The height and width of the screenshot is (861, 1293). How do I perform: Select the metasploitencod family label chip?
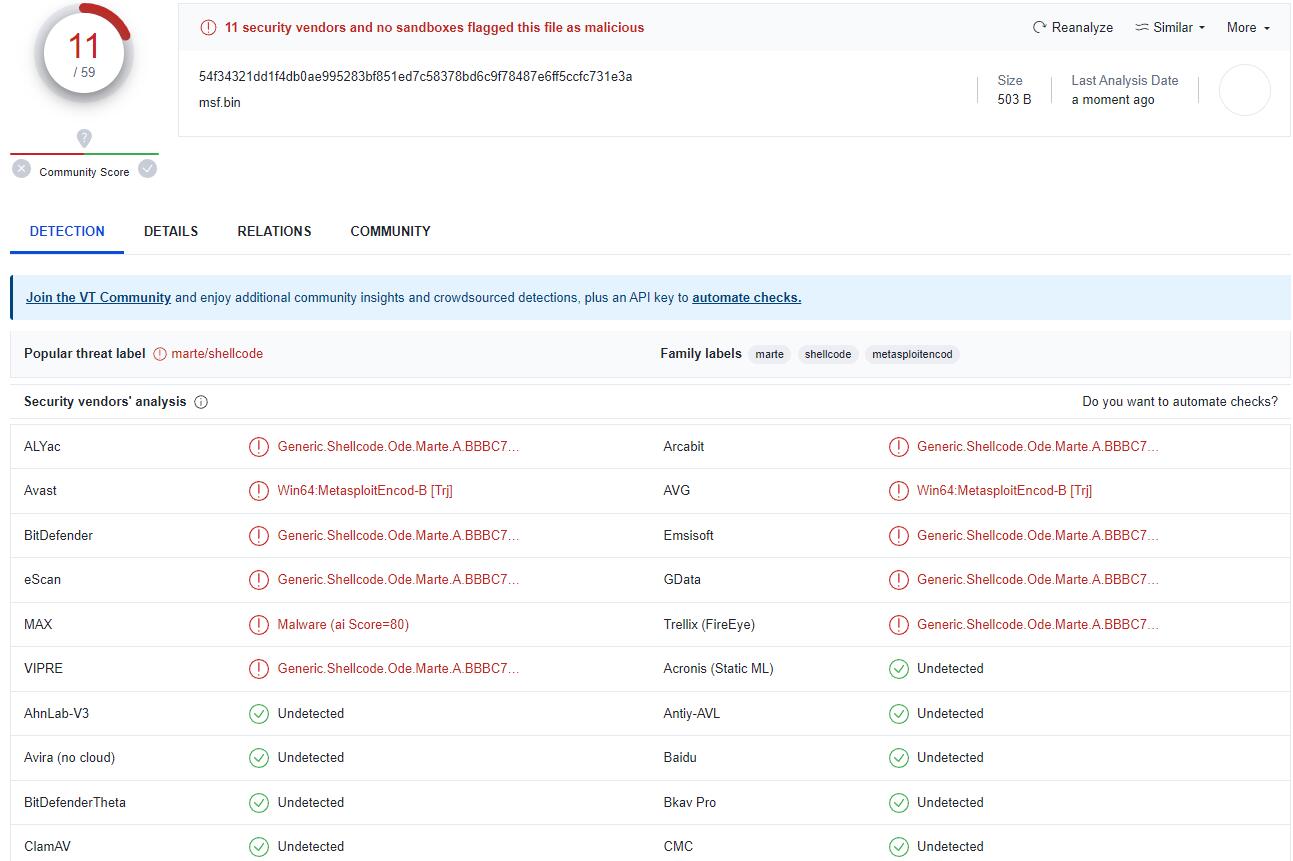point(912,354)
